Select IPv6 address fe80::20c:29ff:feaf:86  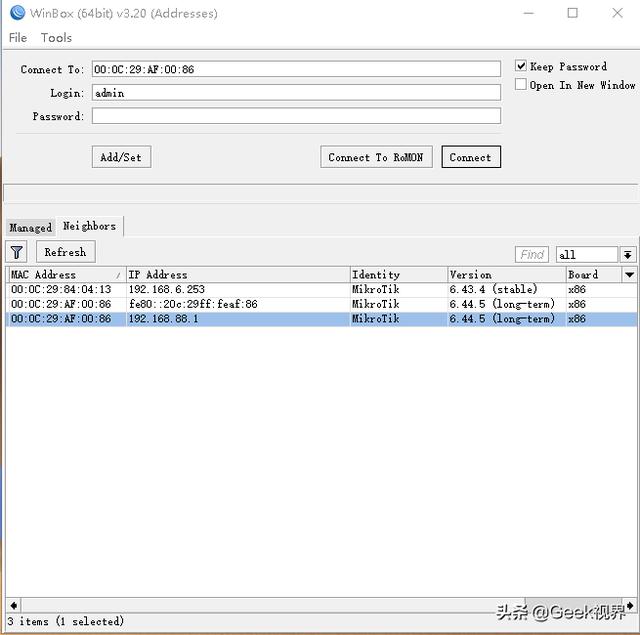(x=193, y=304)
